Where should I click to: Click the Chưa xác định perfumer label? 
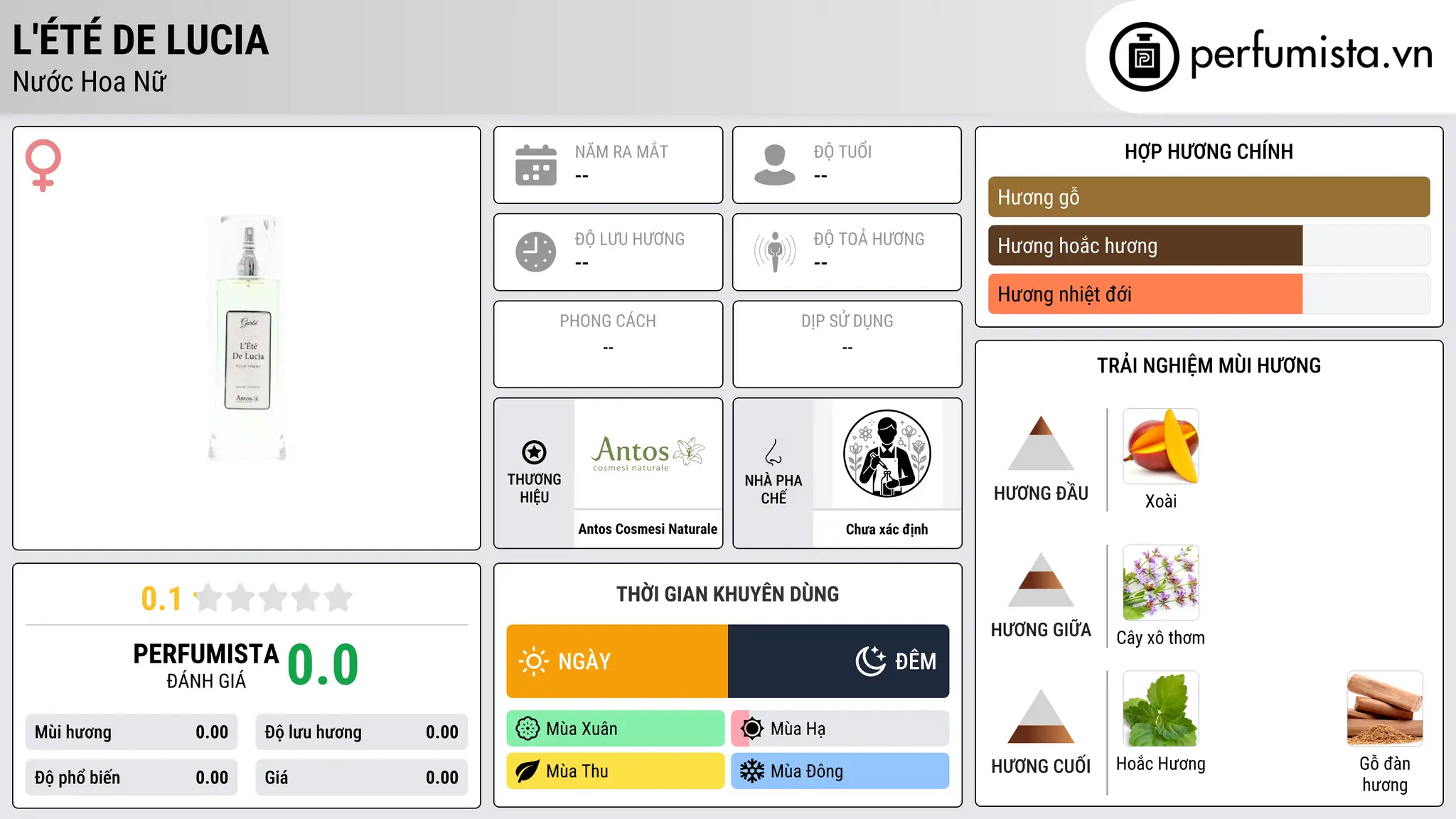887,529
